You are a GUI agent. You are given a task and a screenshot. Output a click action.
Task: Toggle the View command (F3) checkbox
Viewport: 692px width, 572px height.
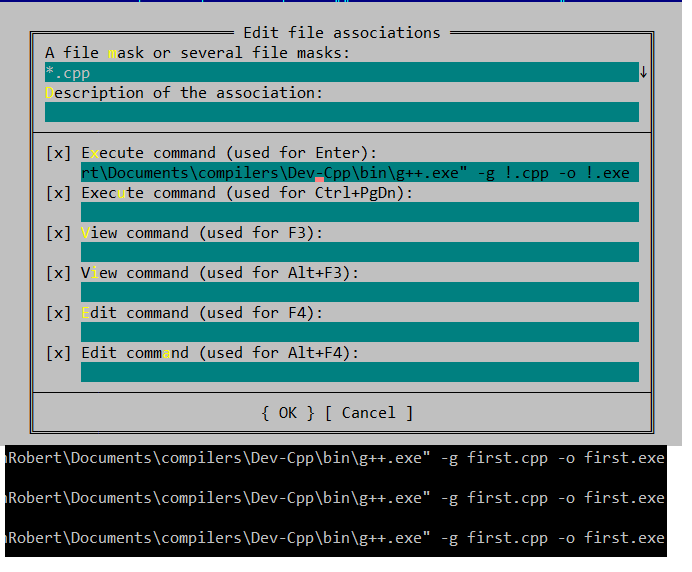[x=58, y=233]
